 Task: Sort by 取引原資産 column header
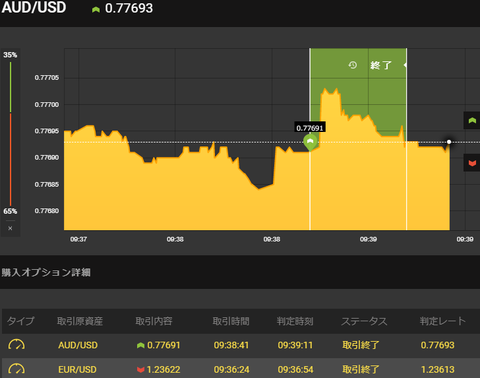click(x=80, y=321)
